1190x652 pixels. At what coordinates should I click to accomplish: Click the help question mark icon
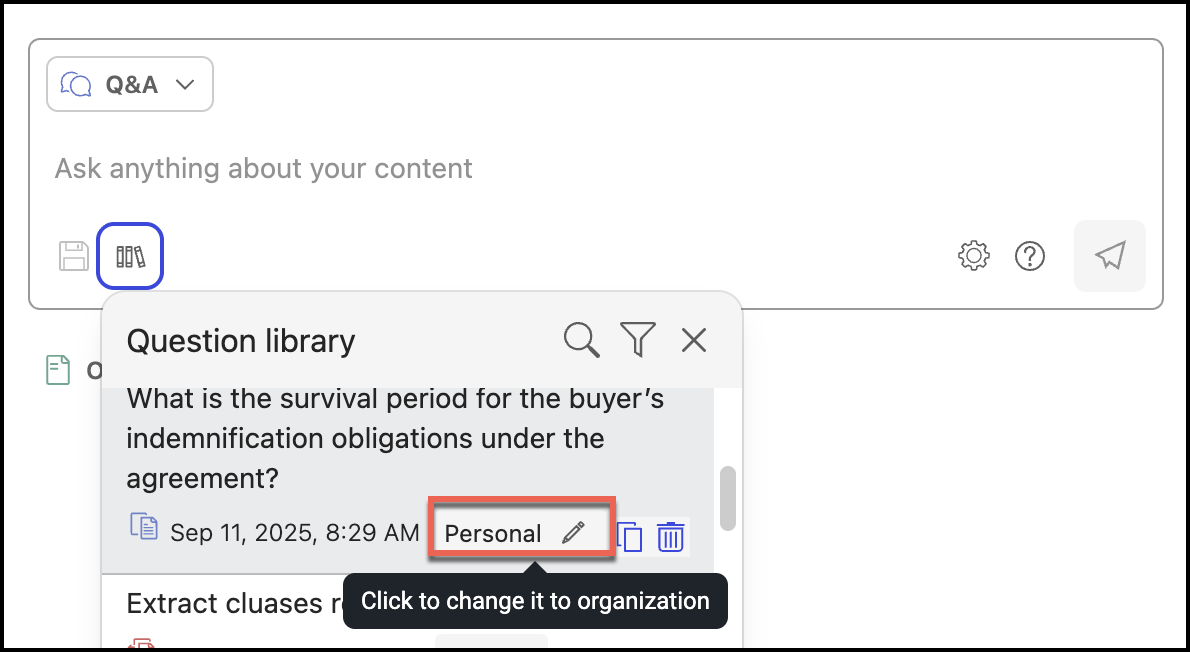coord(1029,256)
